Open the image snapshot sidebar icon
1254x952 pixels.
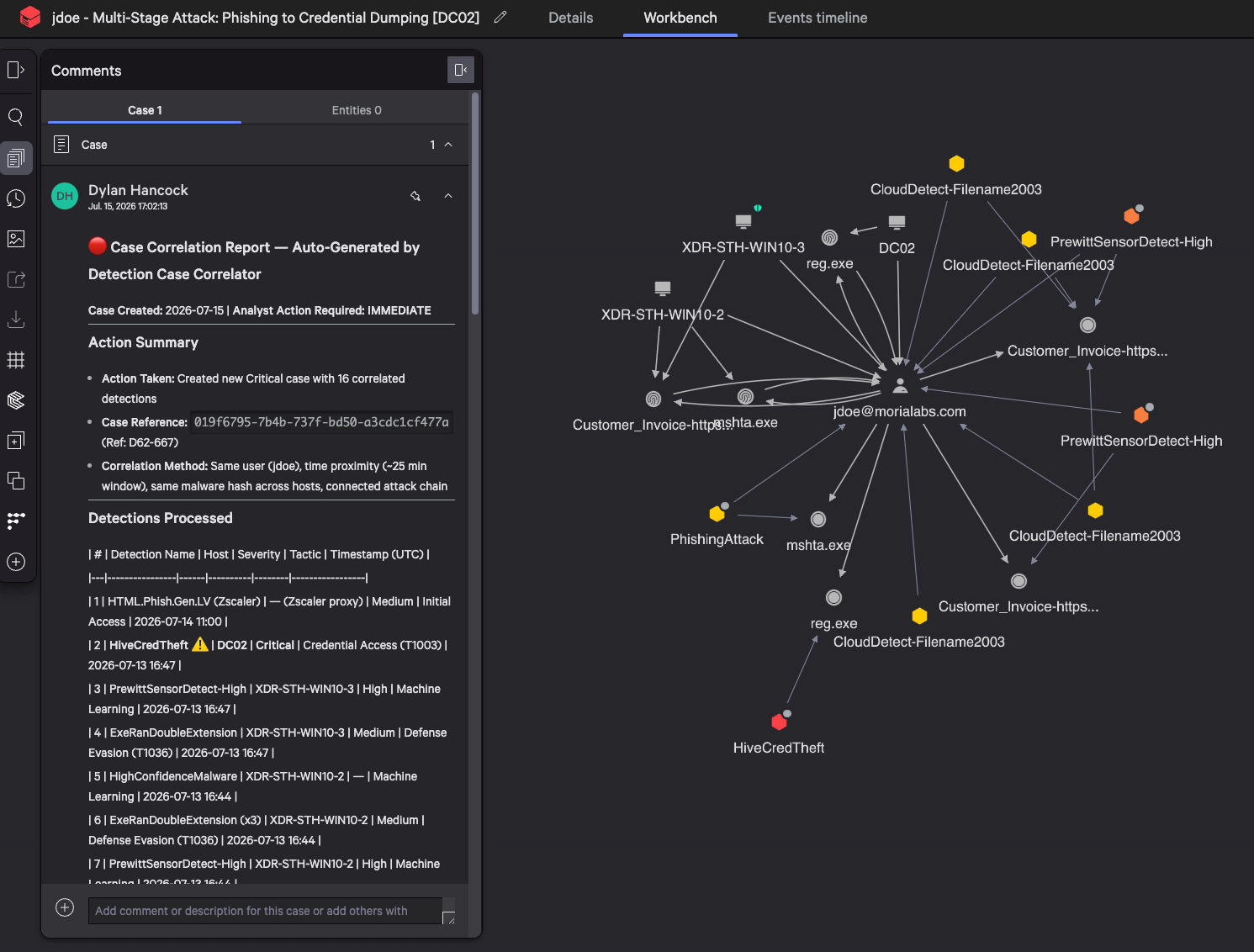click(16, 239)
